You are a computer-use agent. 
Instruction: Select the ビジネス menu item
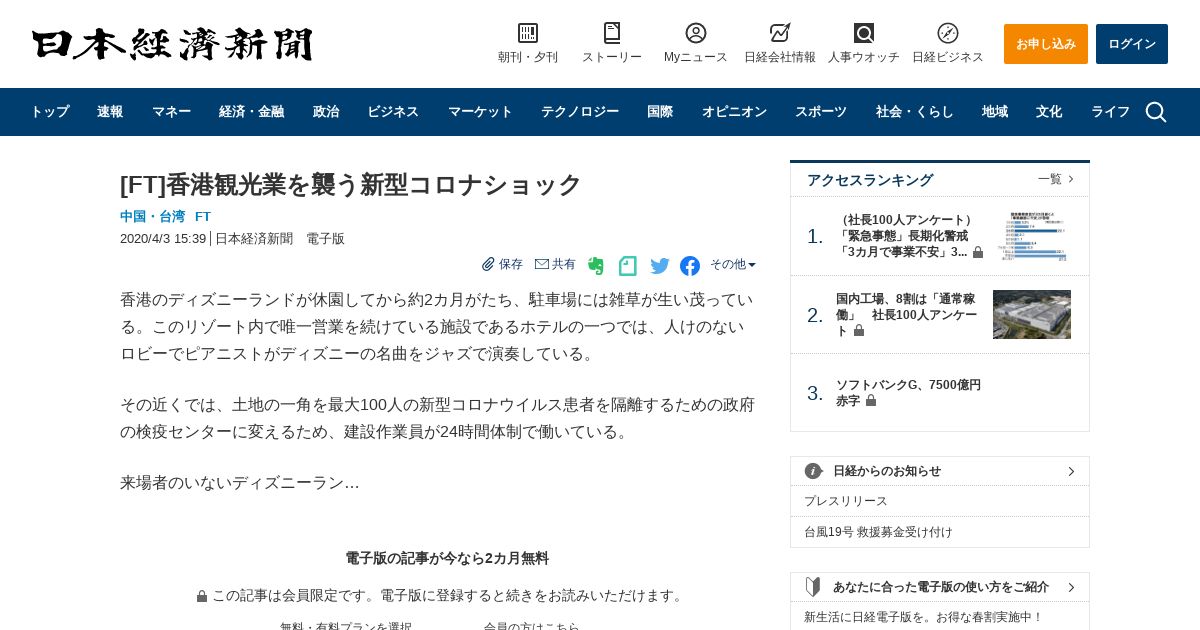tap(393, 112)
